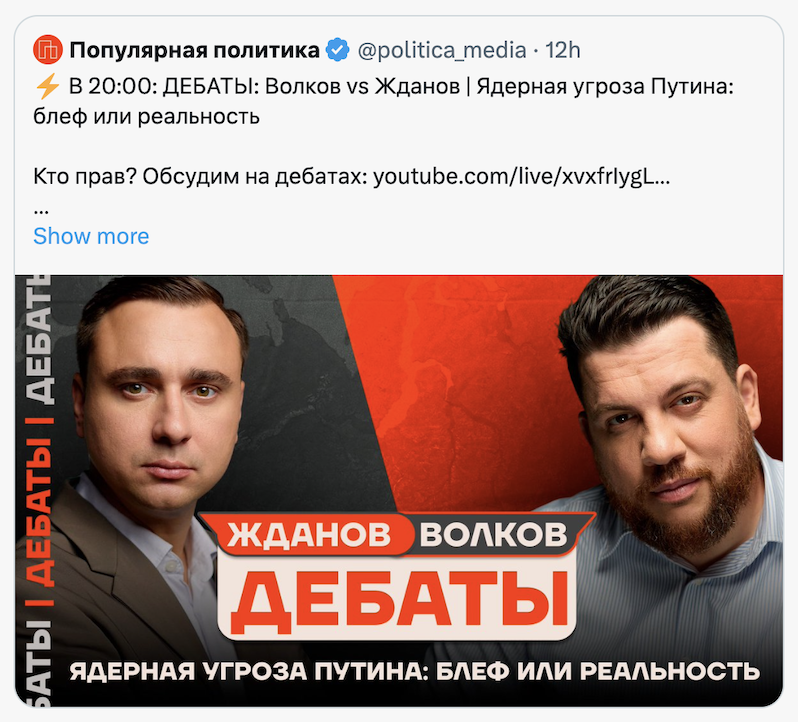Open the 12h timestamp link

(562, 50)
